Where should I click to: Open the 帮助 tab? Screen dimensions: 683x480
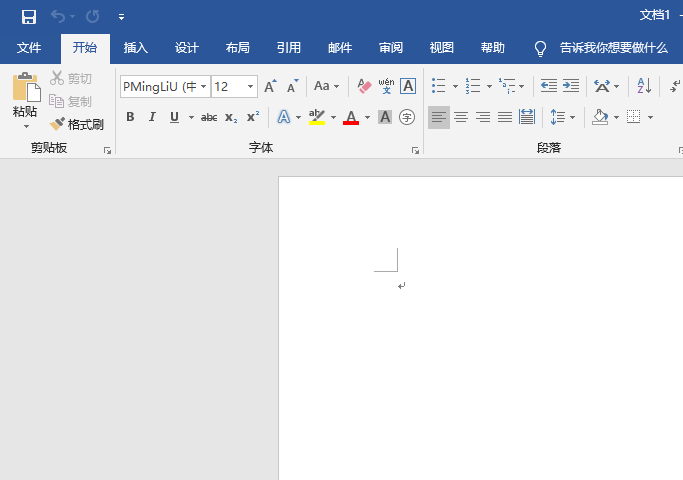493,47
